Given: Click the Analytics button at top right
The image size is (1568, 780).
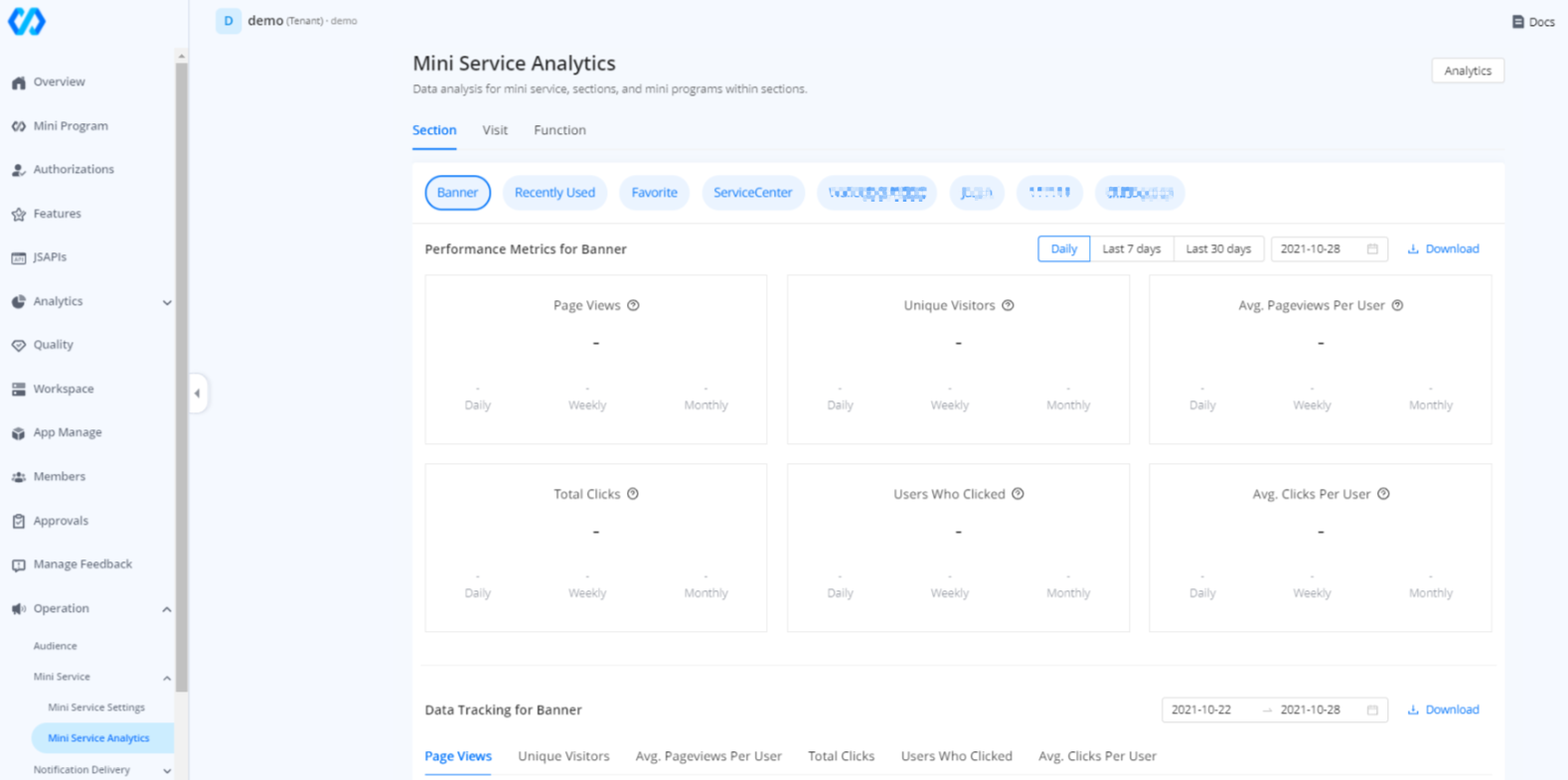Looking at the screenshot, I should tap(1467, 71).
